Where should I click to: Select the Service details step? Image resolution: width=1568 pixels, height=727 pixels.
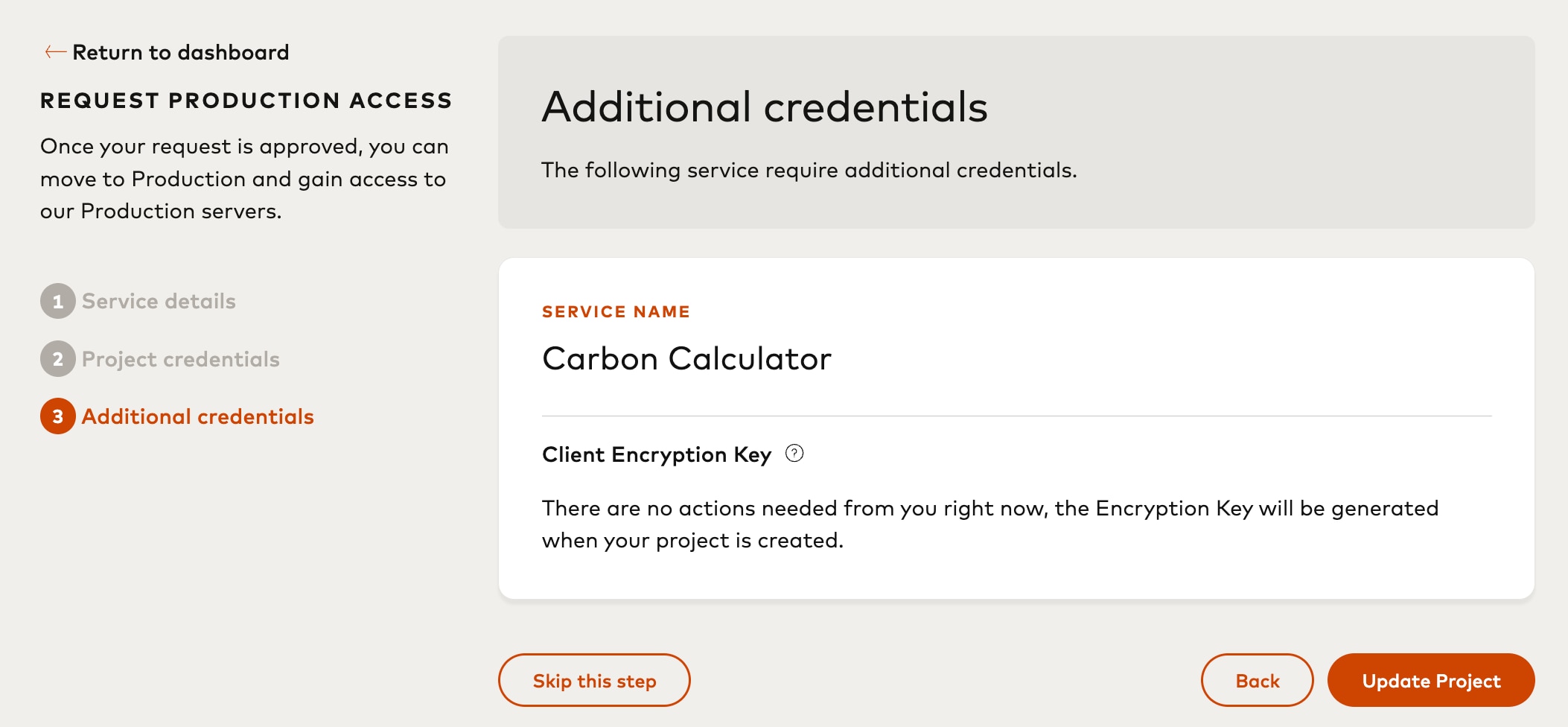point(159,301)
